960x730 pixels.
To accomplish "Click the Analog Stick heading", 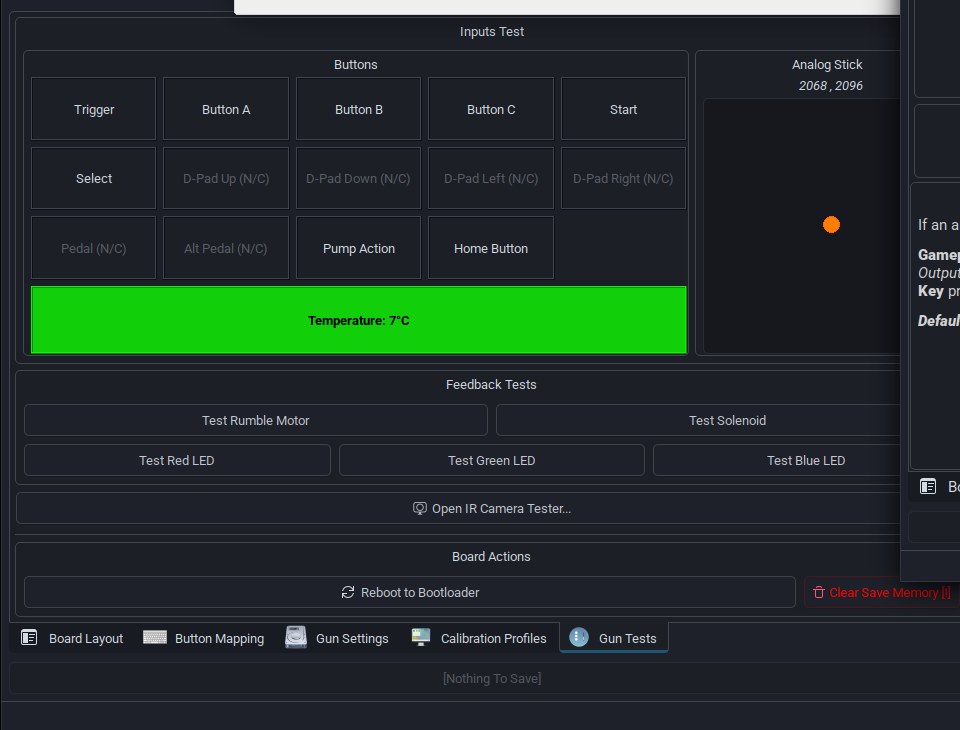I will click(x=827, y=64).
